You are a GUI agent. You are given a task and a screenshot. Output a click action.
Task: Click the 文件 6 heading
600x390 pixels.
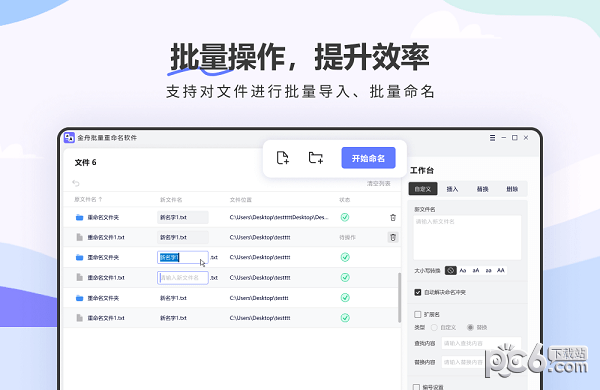[x=85, y=163]
